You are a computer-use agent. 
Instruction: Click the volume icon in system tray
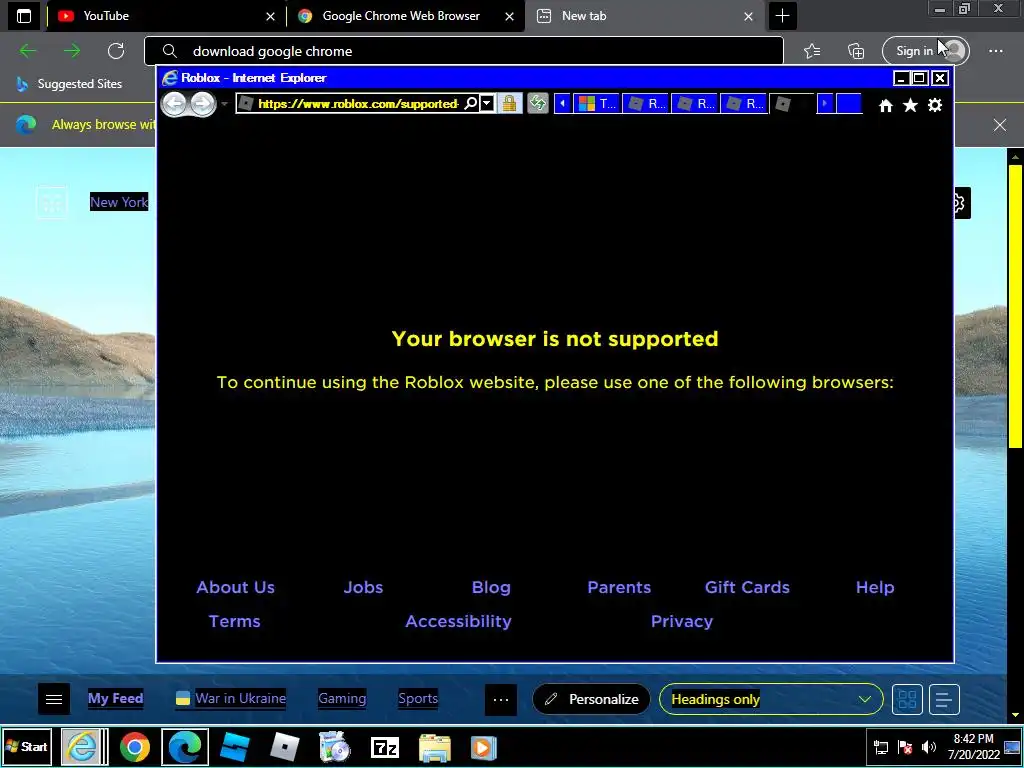click(x=928, y=746)
